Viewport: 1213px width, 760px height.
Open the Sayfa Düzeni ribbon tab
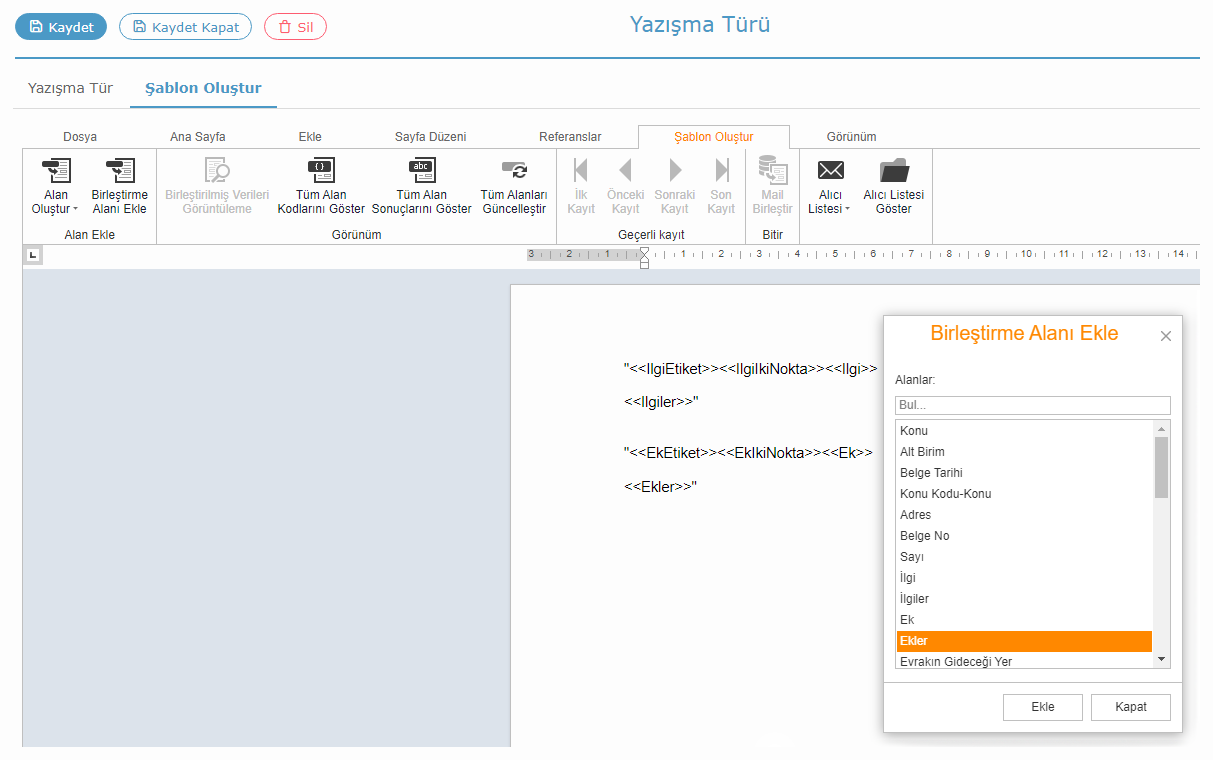[x=431, y=137]
